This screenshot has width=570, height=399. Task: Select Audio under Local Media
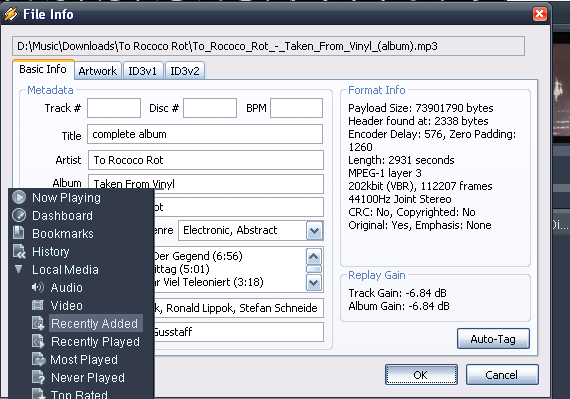67,287
